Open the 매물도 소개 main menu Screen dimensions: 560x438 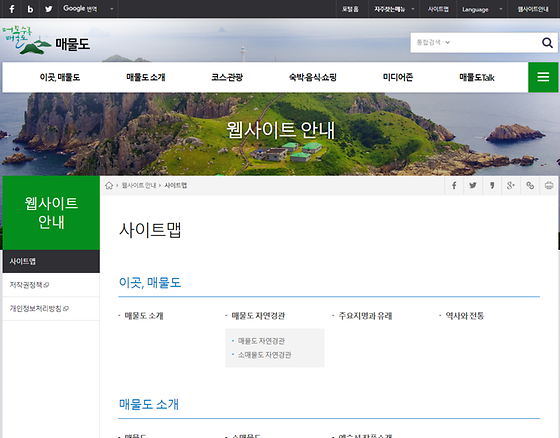coord(146,77)
